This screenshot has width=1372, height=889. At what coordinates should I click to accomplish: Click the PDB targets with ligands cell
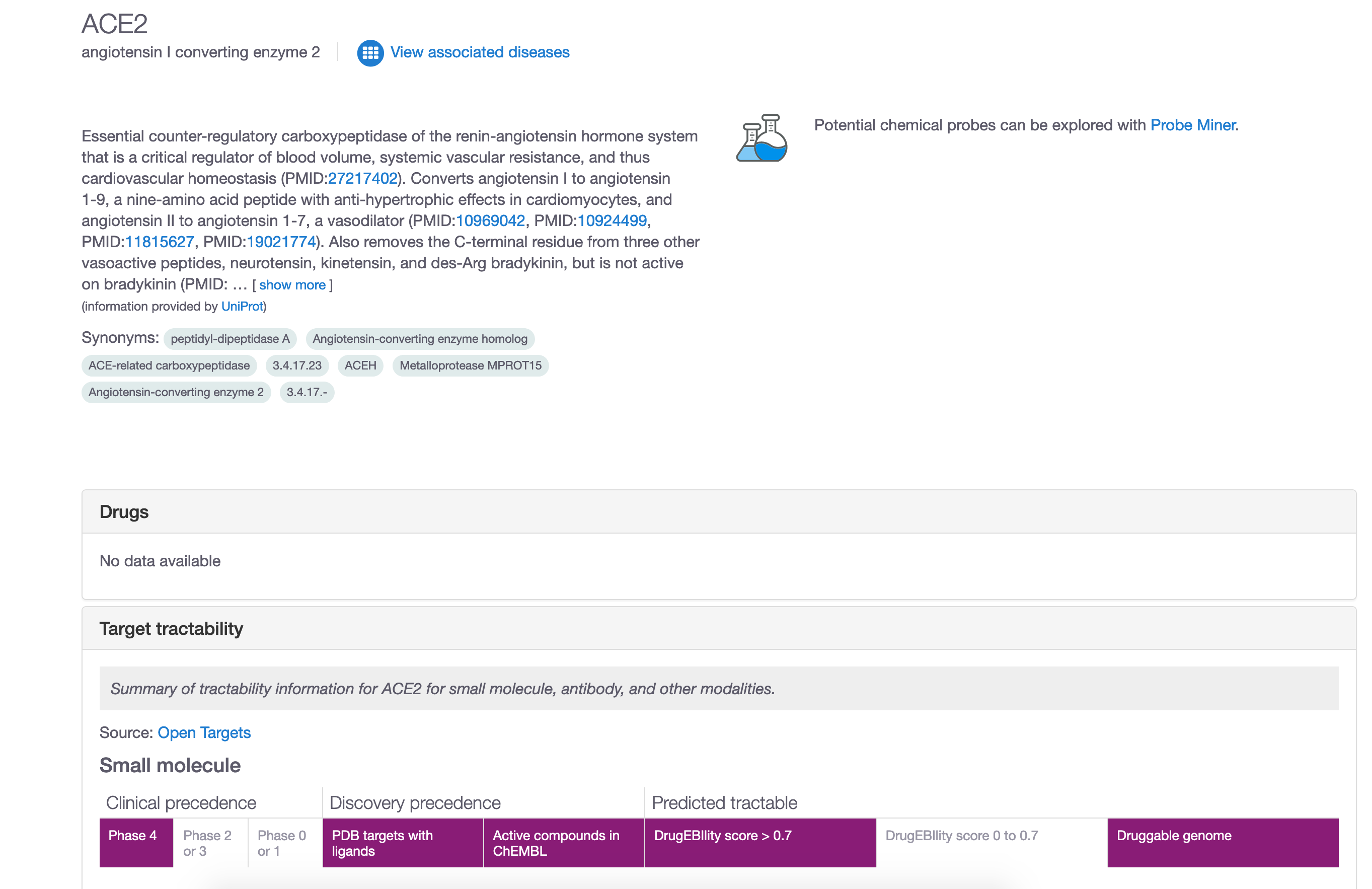pos(402,842)
